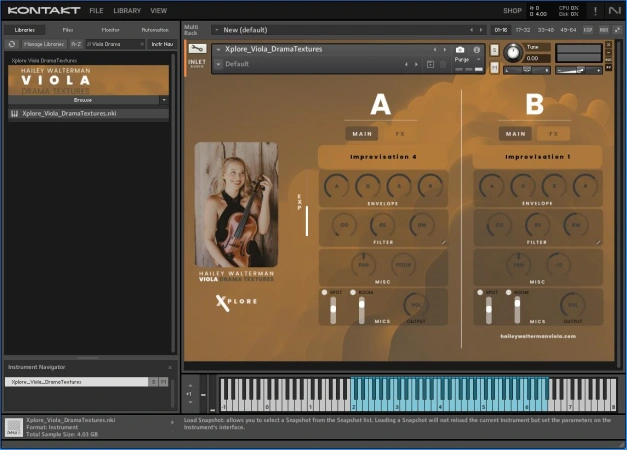The height and width of the screenshot is (450, 627).
Task: Click the wrench edit icon of the instrument
Action: 197,48
